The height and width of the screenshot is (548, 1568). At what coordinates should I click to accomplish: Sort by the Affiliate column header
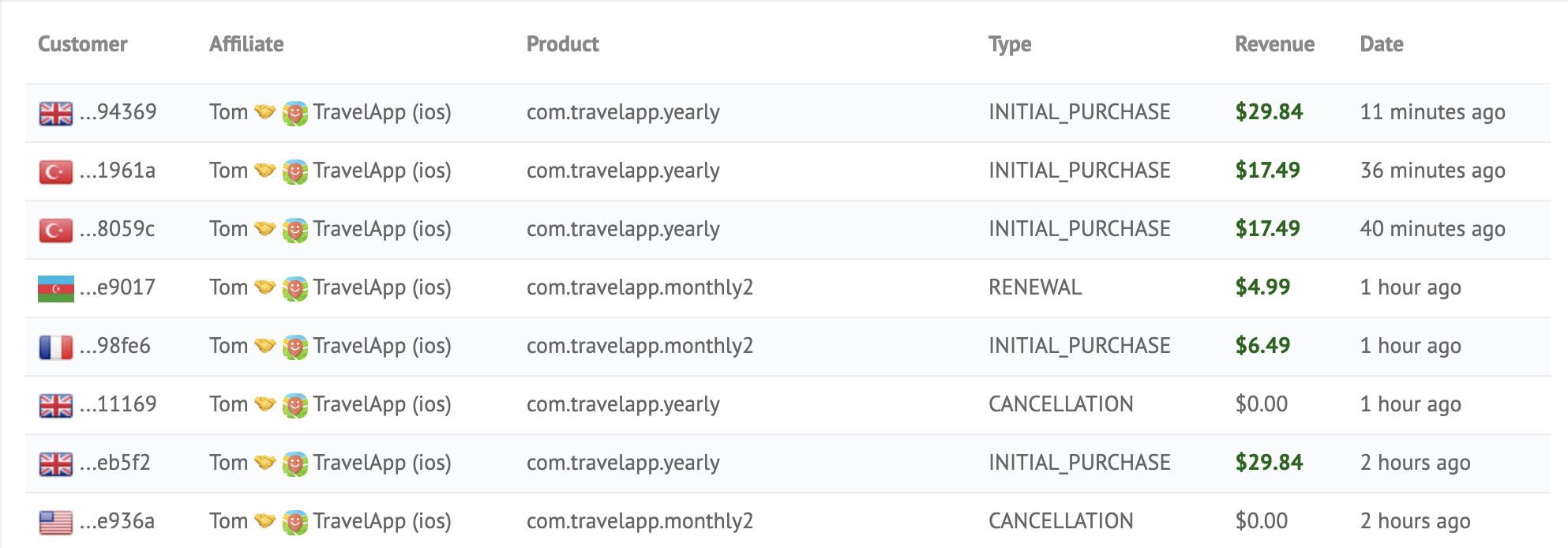click(246, 44)
